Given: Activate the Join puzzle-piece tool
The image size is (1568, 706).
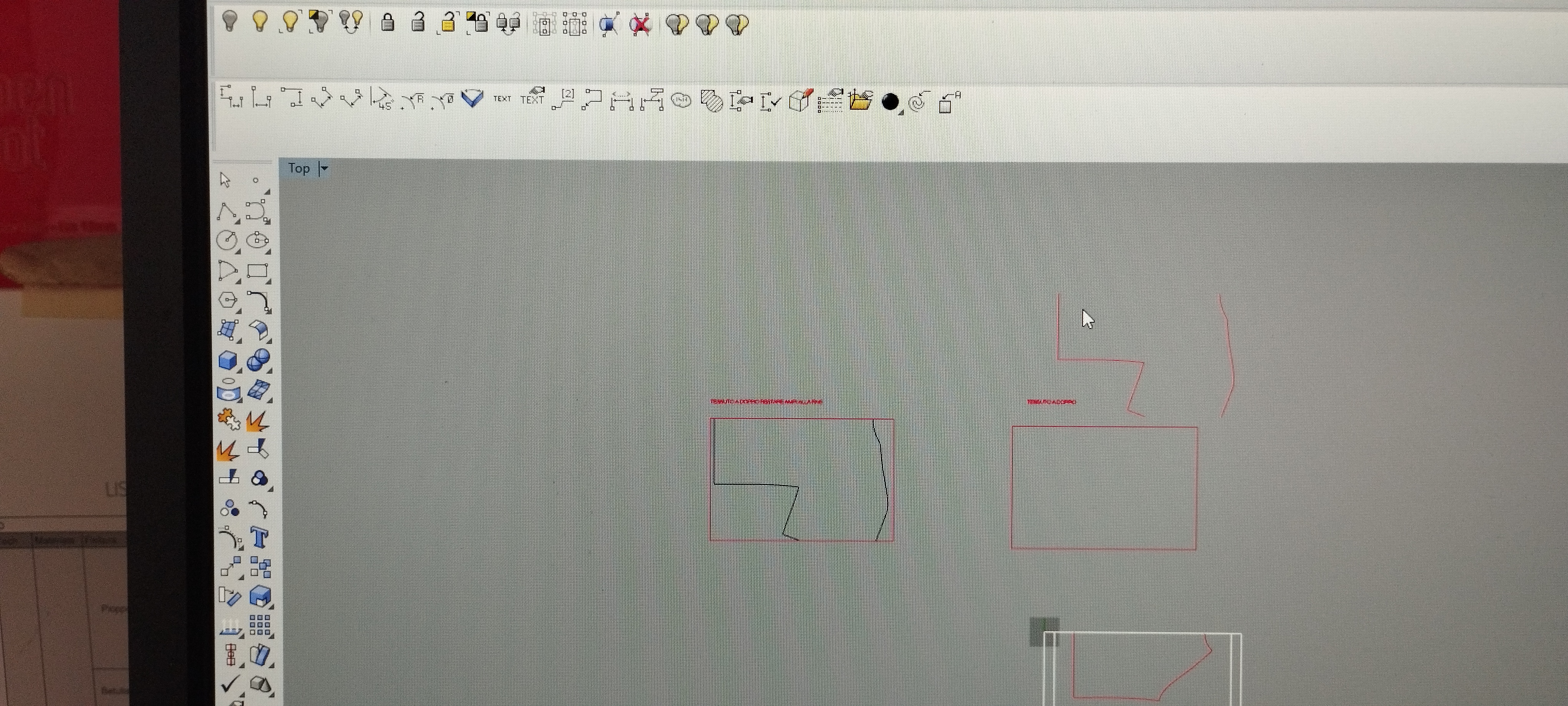Looking at the screenshot, I should pos(228,419).
